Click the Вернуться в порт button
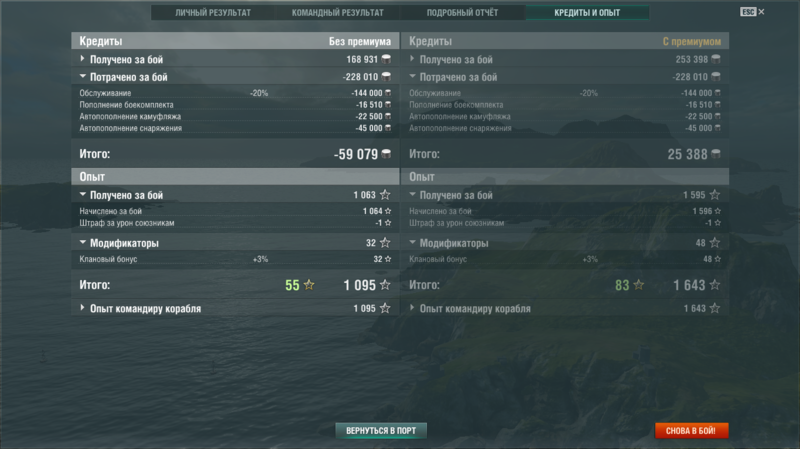Image resolution: width=800 pixels, height=449 pixels. point(381,431)
